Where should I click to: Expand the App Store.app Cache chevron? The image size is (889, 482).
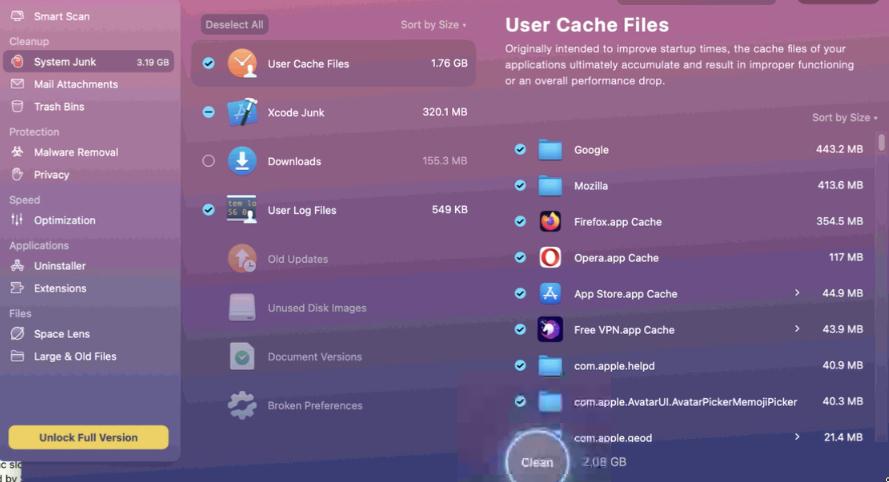(797, 293)
